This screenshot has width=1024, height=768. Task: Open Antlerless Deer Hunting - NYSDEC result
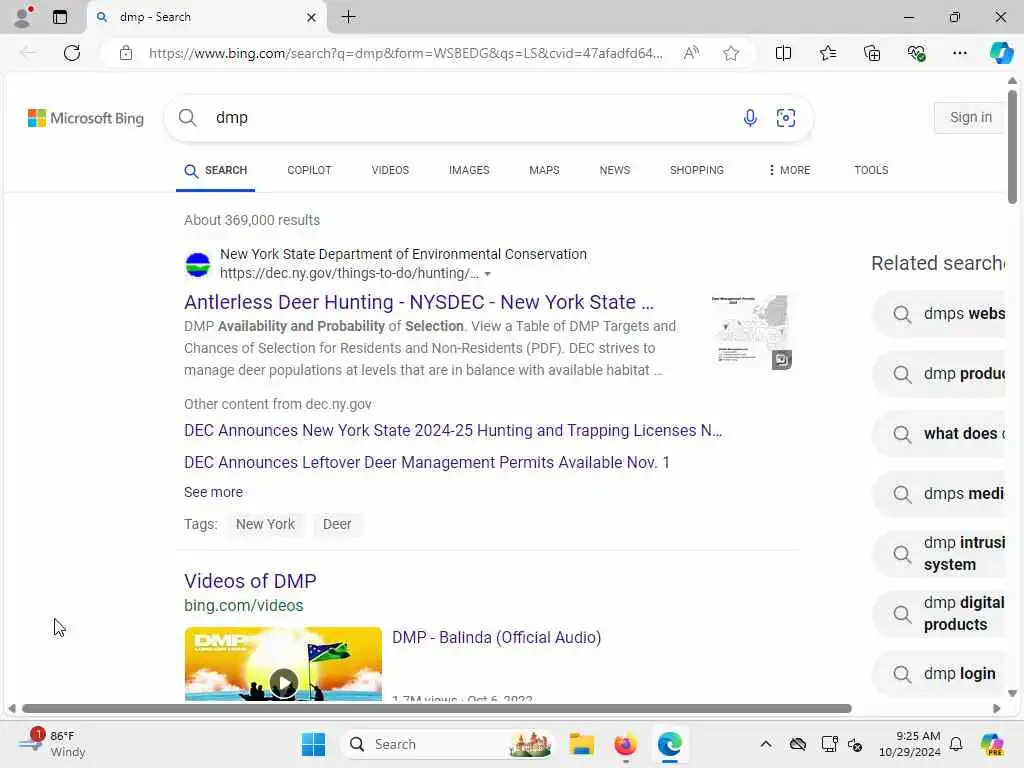[419, 302]
